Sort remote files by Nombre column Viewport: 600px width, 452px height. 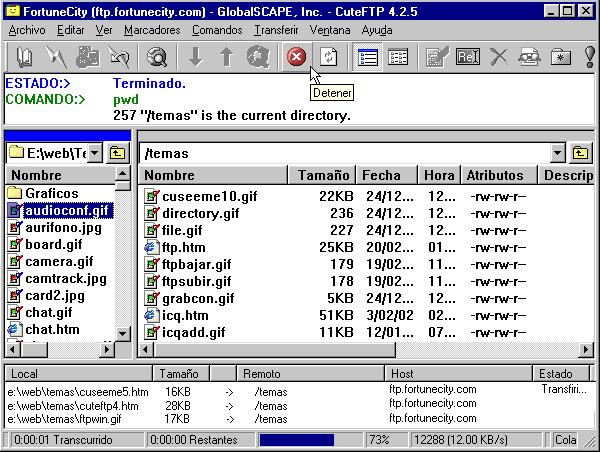click(213, 175)
